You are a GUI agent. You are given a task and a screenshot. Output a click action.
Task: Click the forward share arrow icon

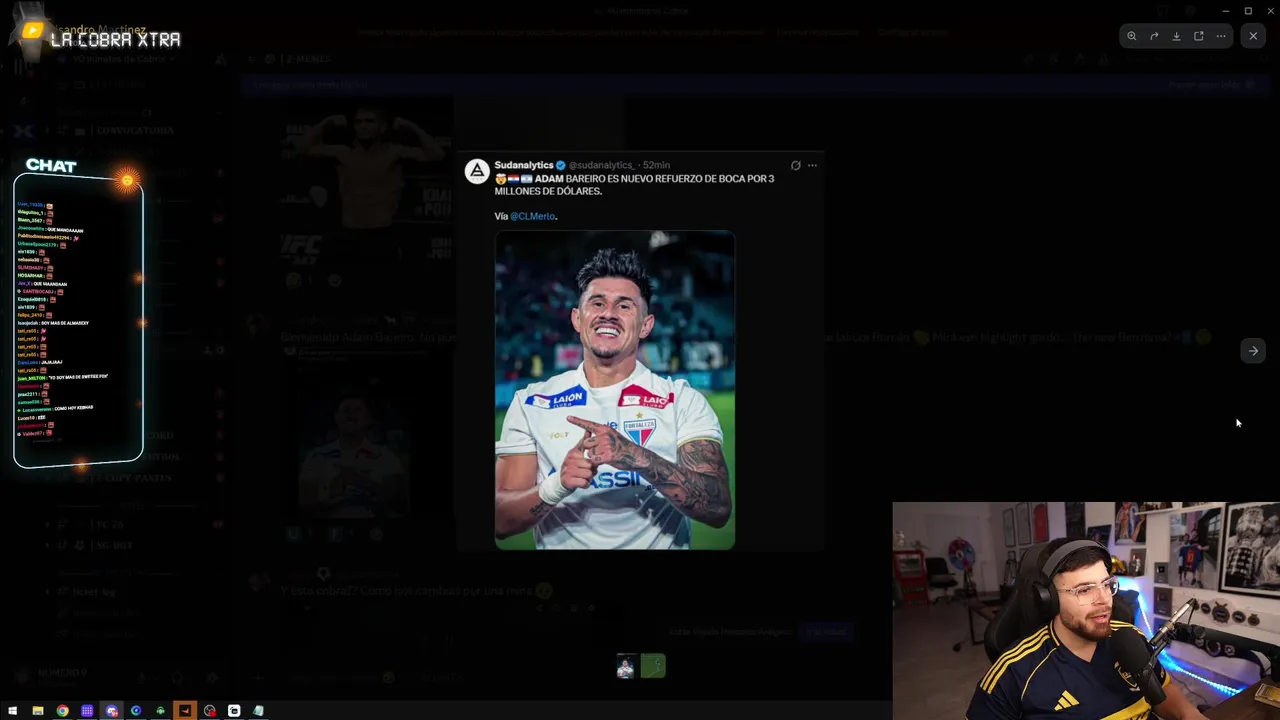coord(1154,36)
